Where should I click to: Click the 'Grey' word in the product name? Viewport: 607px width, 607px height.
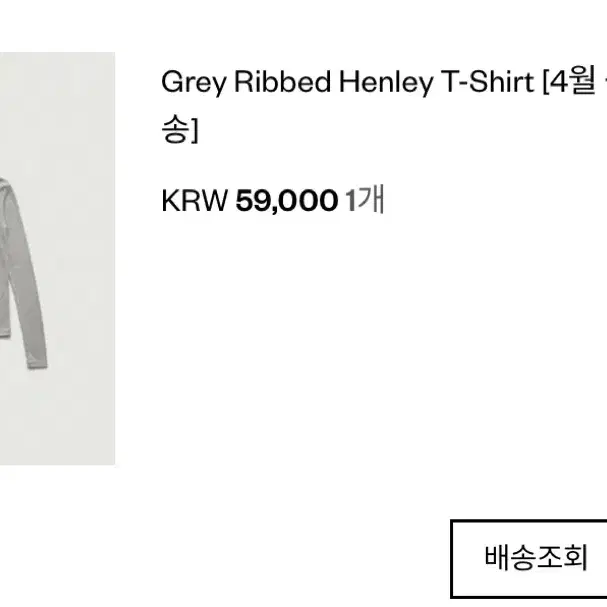pos(194,83)
